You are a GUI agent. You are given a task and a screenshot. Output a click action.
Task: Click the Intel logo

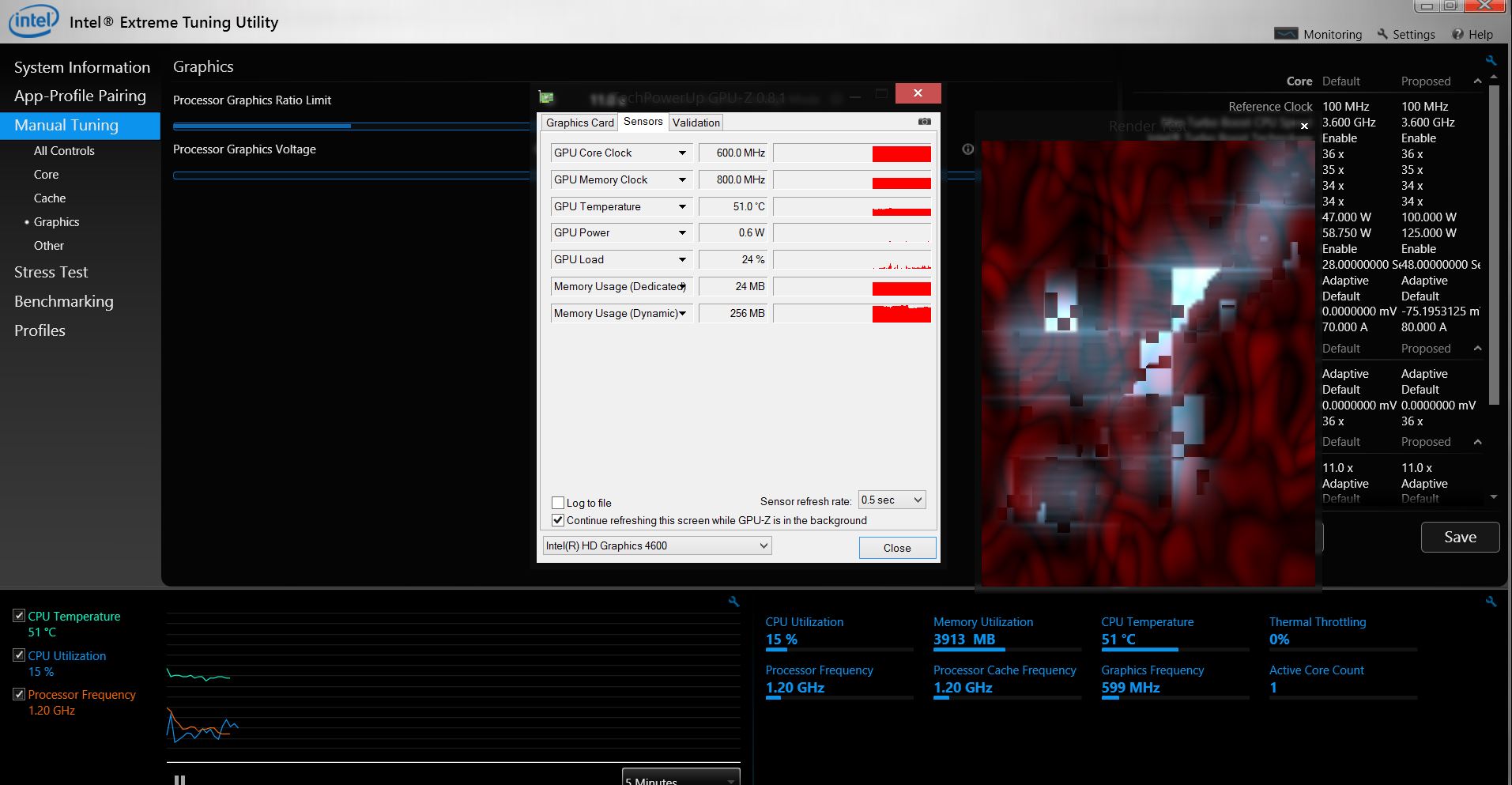pos(33,21)
